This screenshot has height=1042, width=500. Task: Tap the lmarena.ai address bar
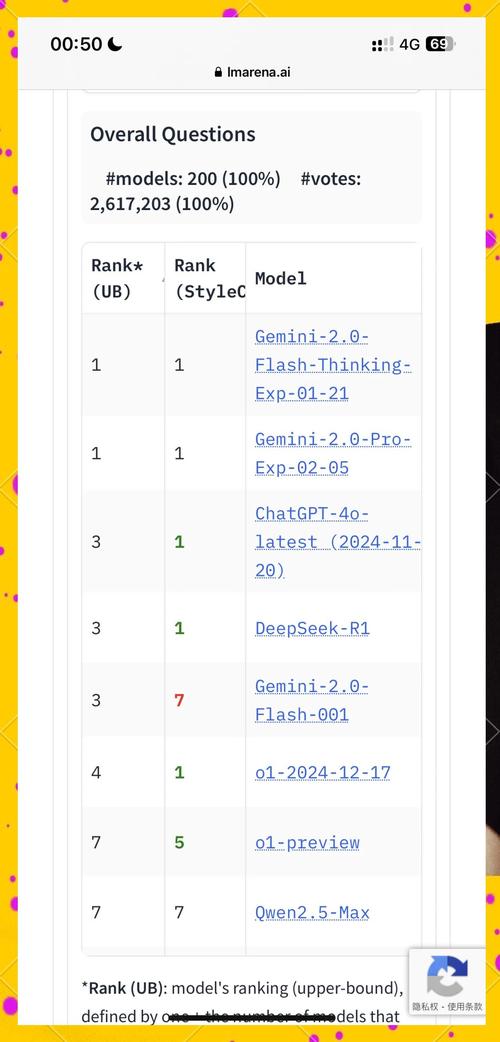252,72
